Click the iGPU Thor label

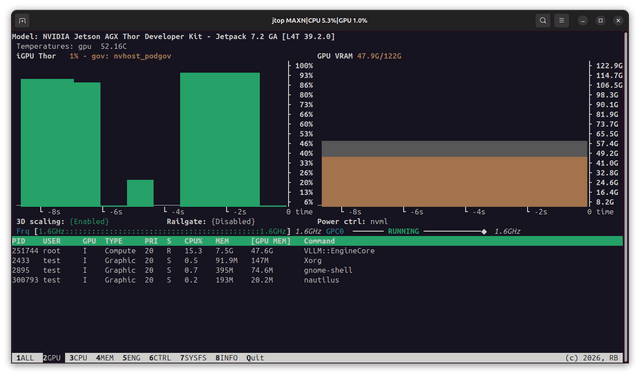[36, 56]
